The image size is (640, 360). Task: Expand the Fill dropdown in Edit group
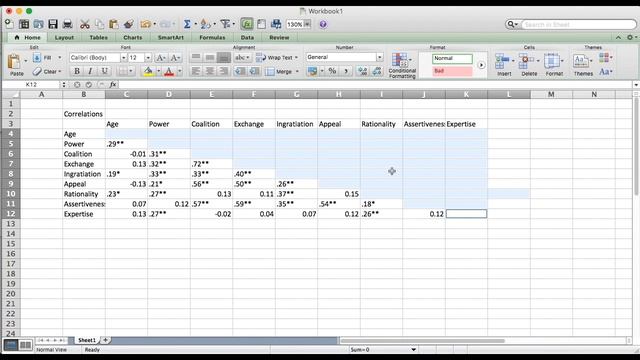click(60, 58)
